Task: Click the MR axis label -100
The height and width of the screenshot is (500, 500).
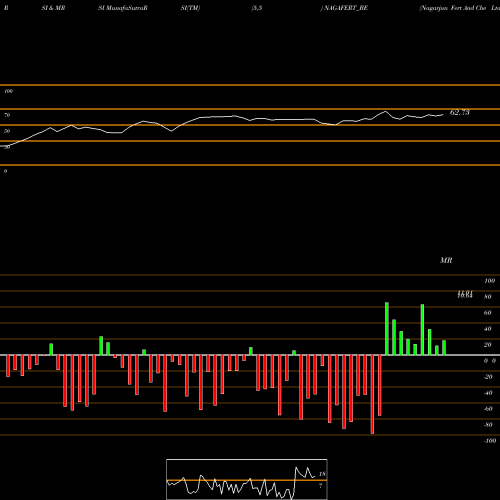Action: pyautogui.click(x=490, y=441)
